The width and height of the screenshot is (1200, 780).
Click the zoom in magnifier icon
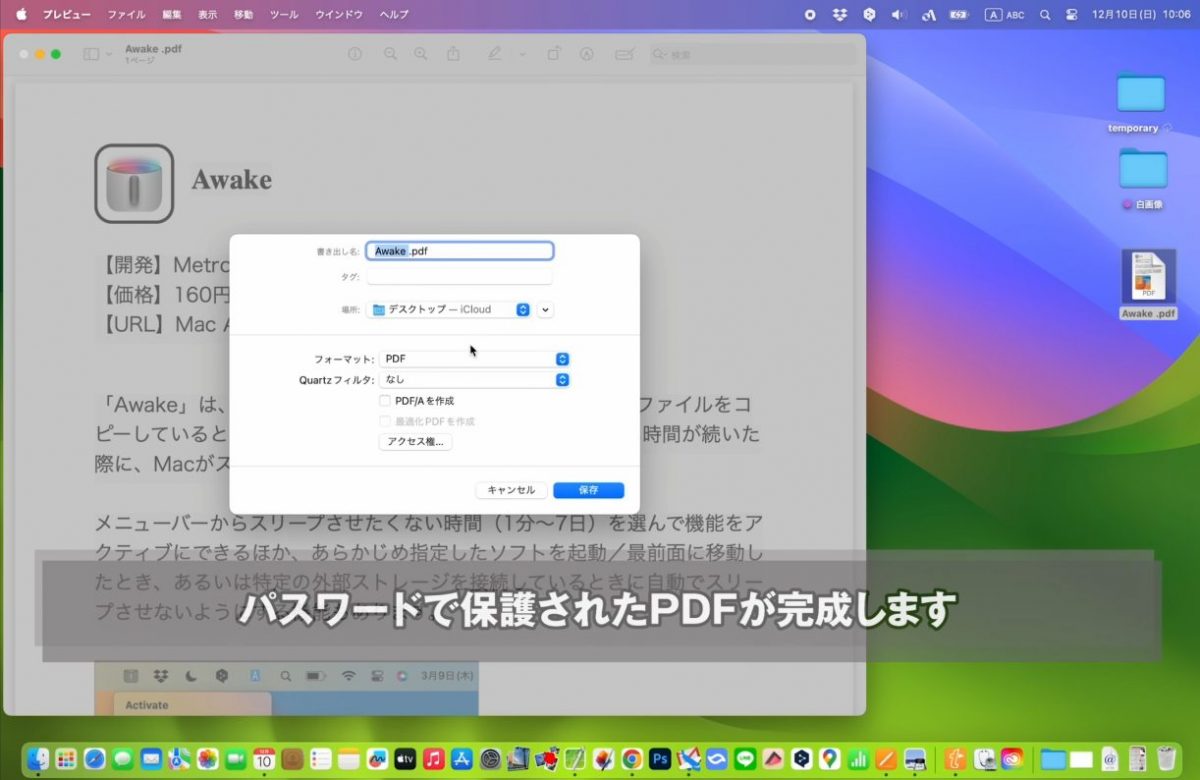tap(421, 54)
